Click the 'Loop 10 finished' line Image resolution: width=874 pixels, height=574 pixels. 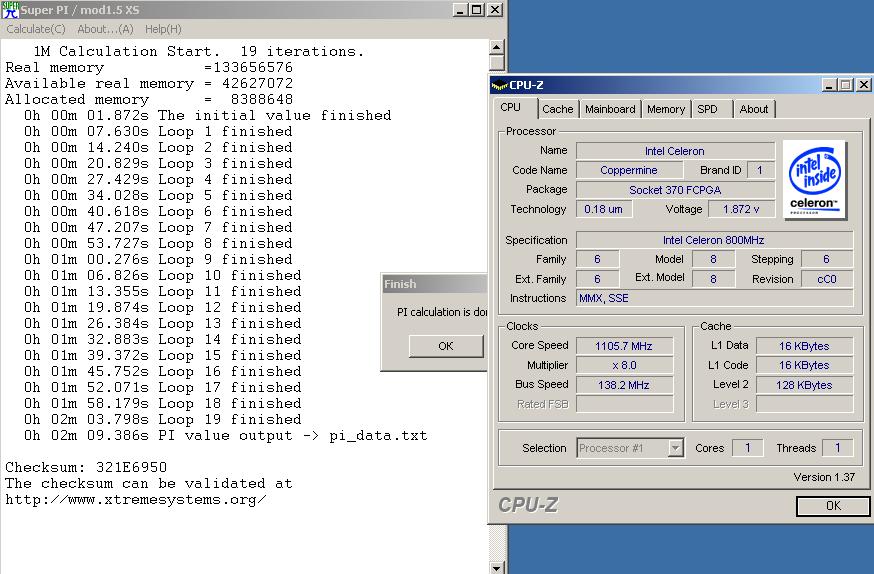[x=162, y=275]
